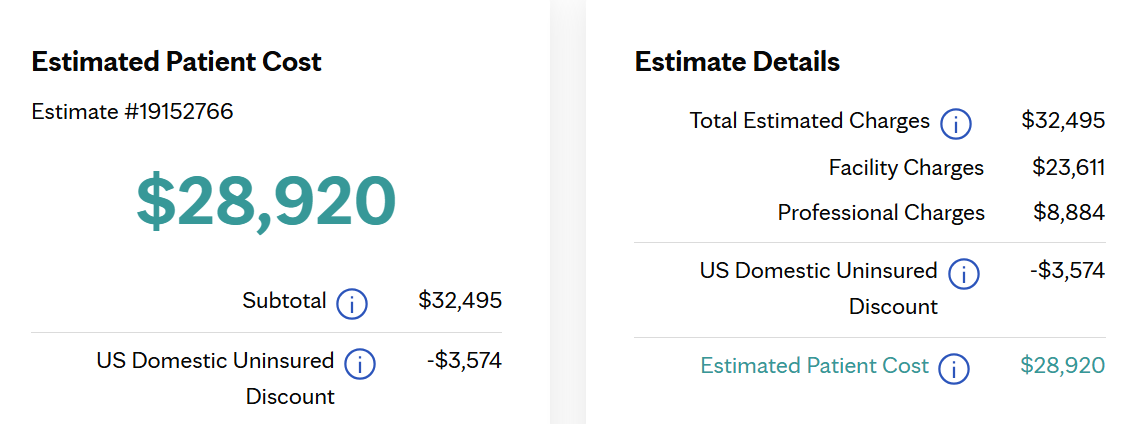The height and width of the screenshot is (424, 1135).
Task: Click the Total Estimated Charges label
Action: 809,121
